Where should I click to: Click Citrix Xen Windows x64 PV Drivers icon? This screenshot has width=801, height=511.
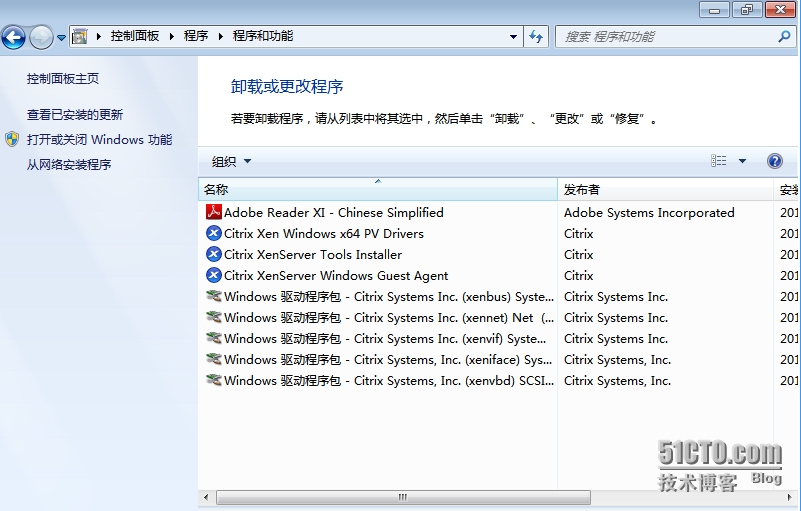pos(214,233)
